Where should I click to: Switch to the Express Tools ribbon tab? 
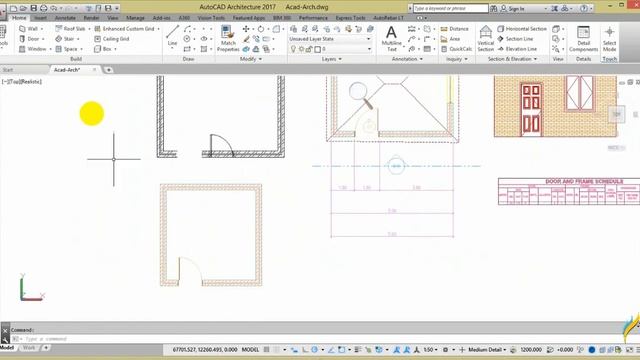pyautogui.click(x=350, y=18)
